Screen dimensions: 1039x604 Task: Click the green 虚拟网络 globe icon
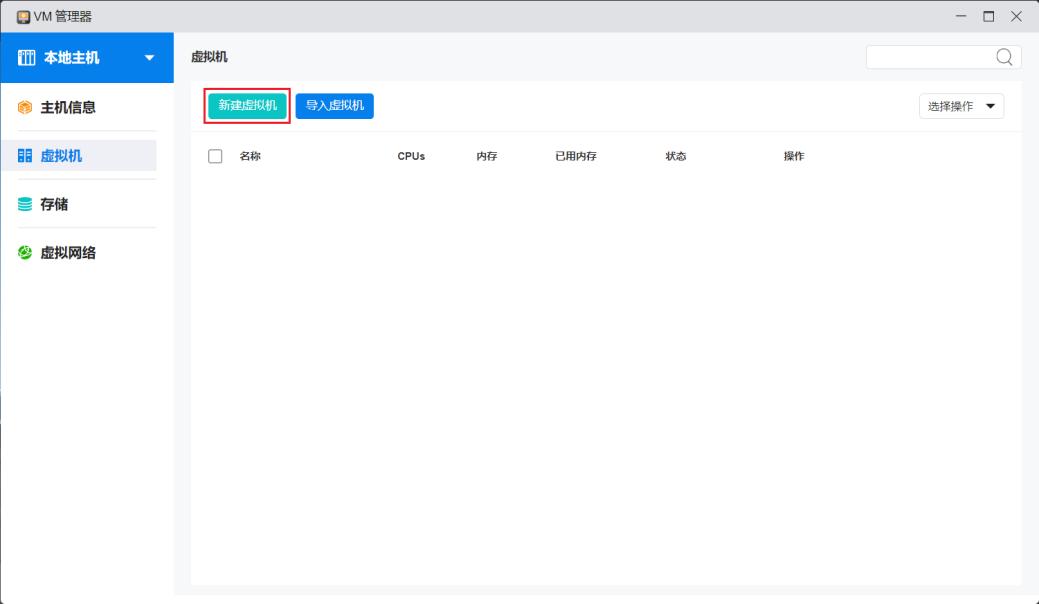[x=25, y=252]
